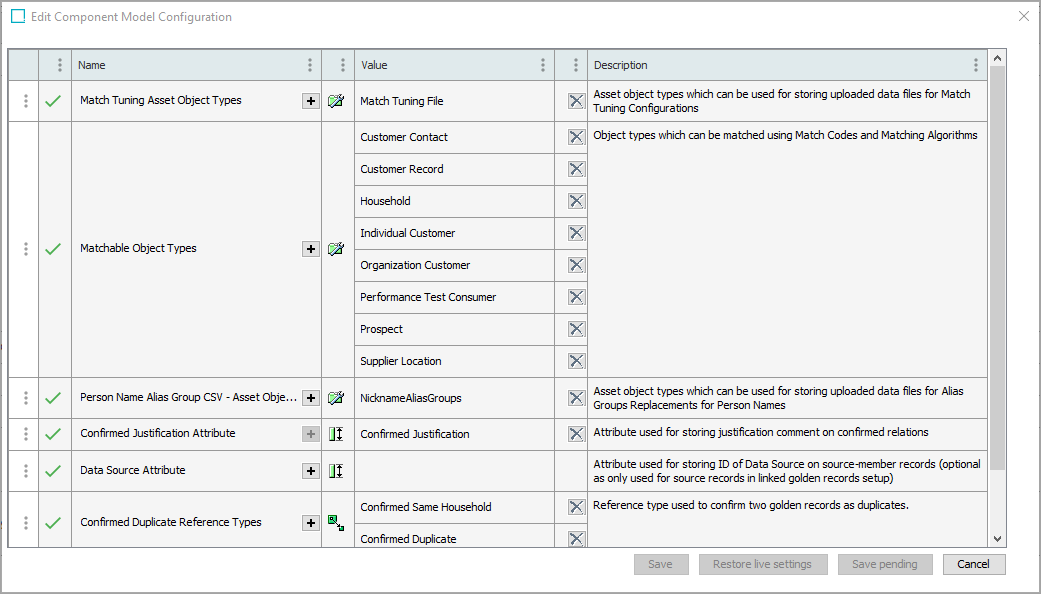The image size is (1041, 594).
Task: Add value to Matchable Object Types
Action: pos(311,249)
